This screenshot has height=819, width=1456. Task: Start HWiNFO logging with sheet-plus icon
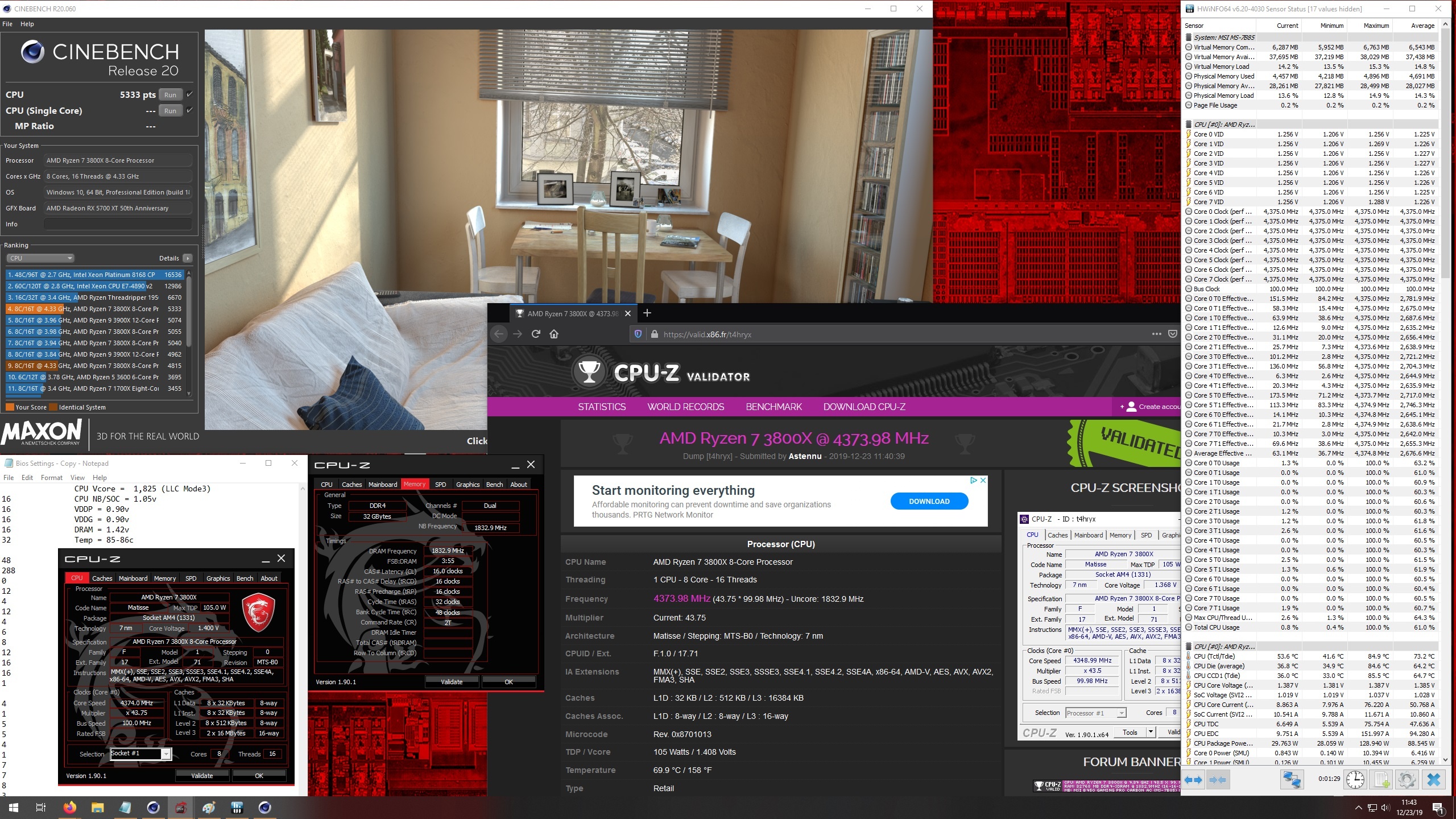(x=1381, y=779)
